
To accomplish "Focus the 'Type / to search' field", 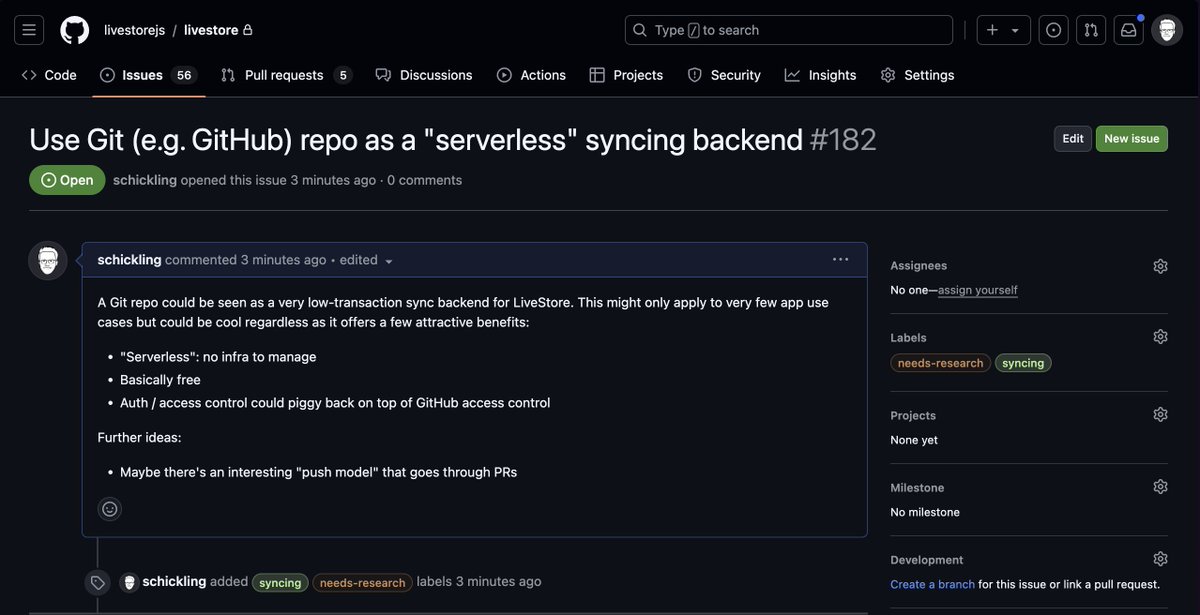I will (789, 30).
